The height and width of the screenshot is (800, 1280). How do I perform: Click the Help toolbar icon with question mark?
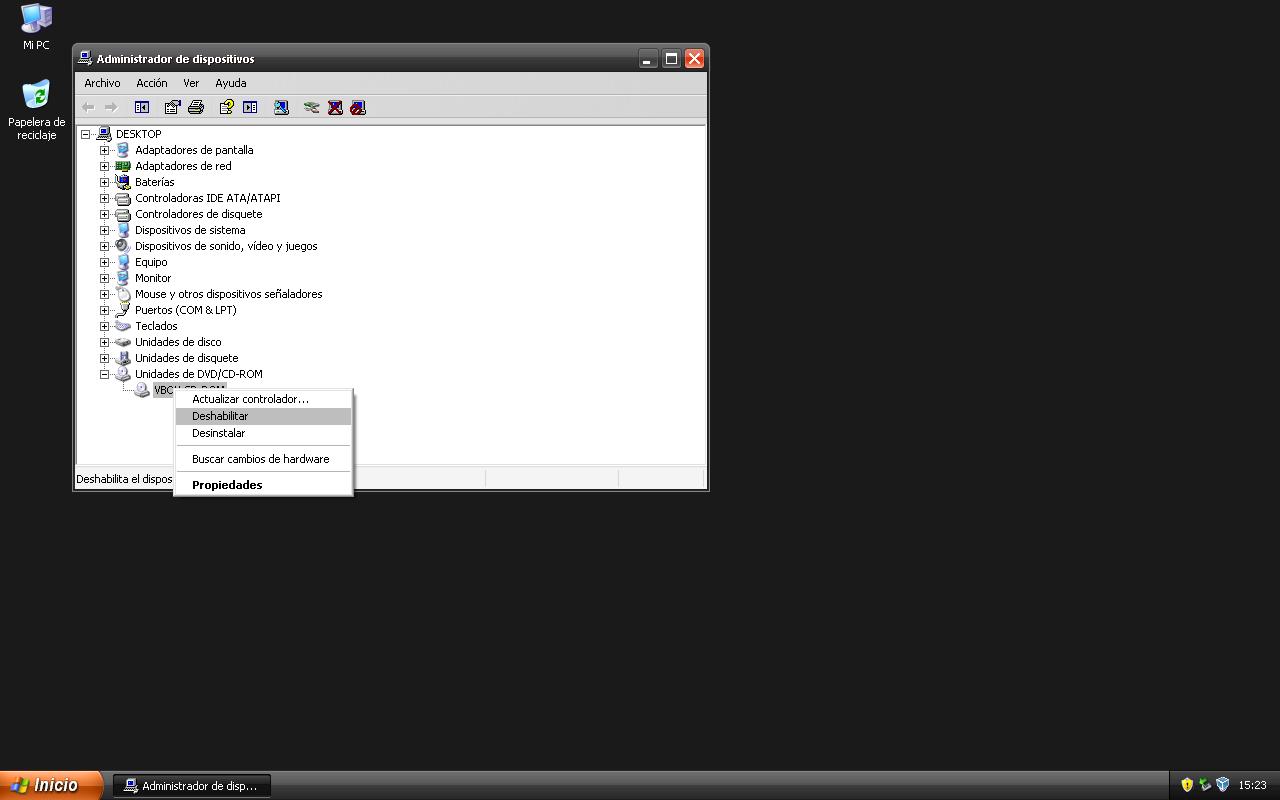[x=227, y=107]
